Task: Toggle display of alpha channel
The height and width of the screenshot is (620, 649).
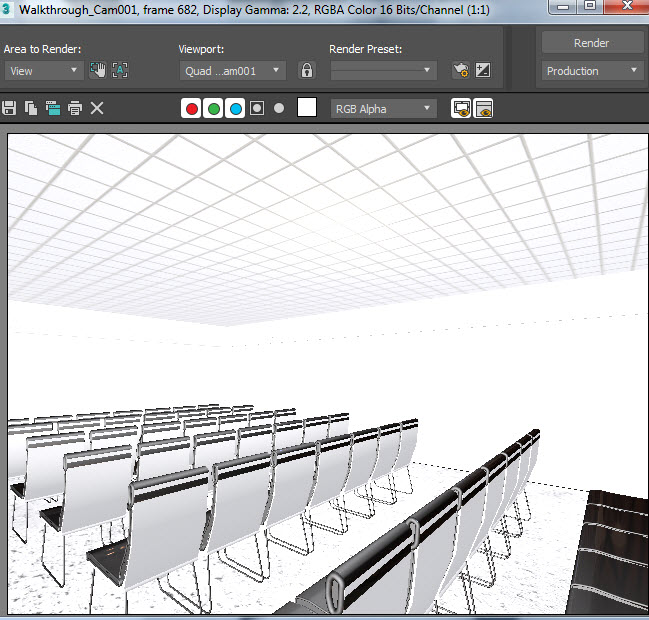Action: tap(257, 108)
